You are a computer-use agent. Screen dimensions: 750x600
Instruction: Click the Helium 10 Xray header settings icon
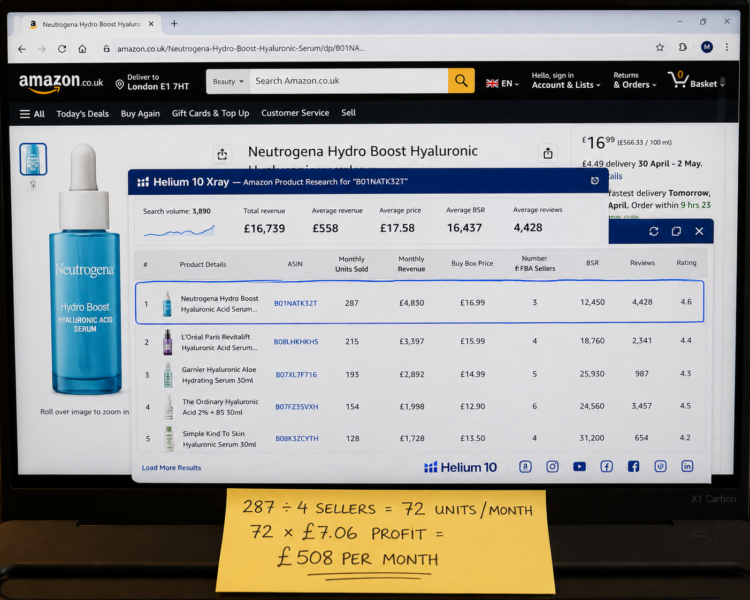(x=595, y=180)
